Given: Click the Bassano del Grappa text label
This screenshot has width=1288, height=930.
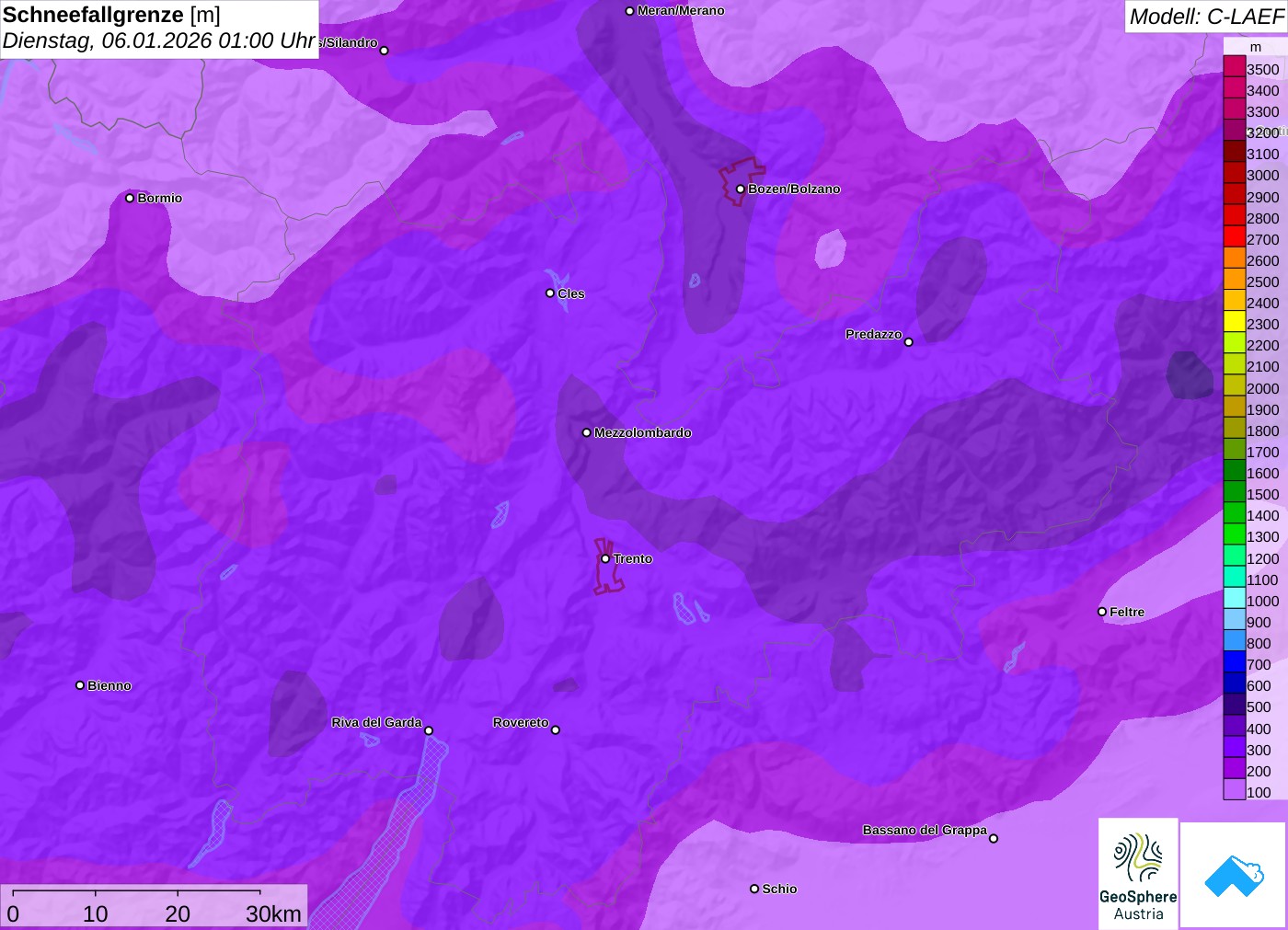Looking at the screenshot, I should click(925, 830).
